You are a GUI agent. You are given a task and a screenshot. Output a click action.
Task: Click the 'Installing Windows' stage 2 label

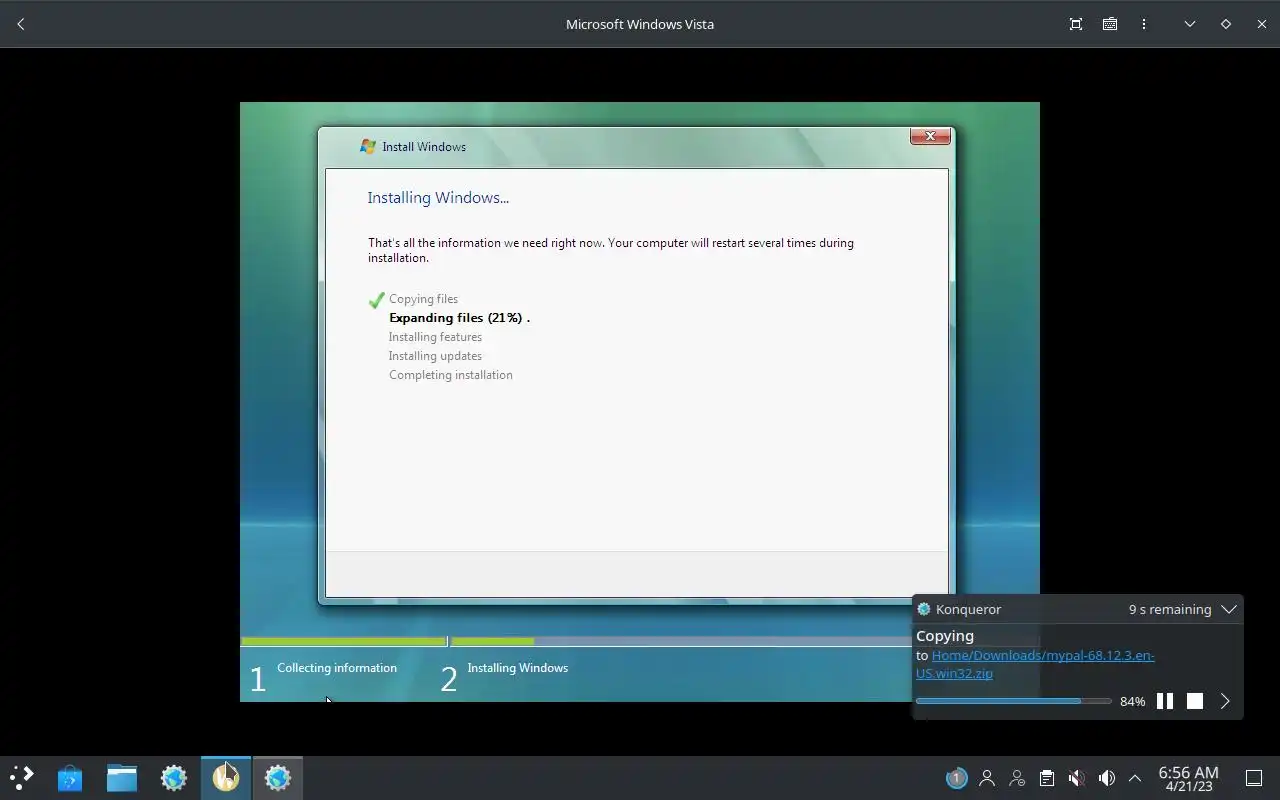click(x=517, y=668)
